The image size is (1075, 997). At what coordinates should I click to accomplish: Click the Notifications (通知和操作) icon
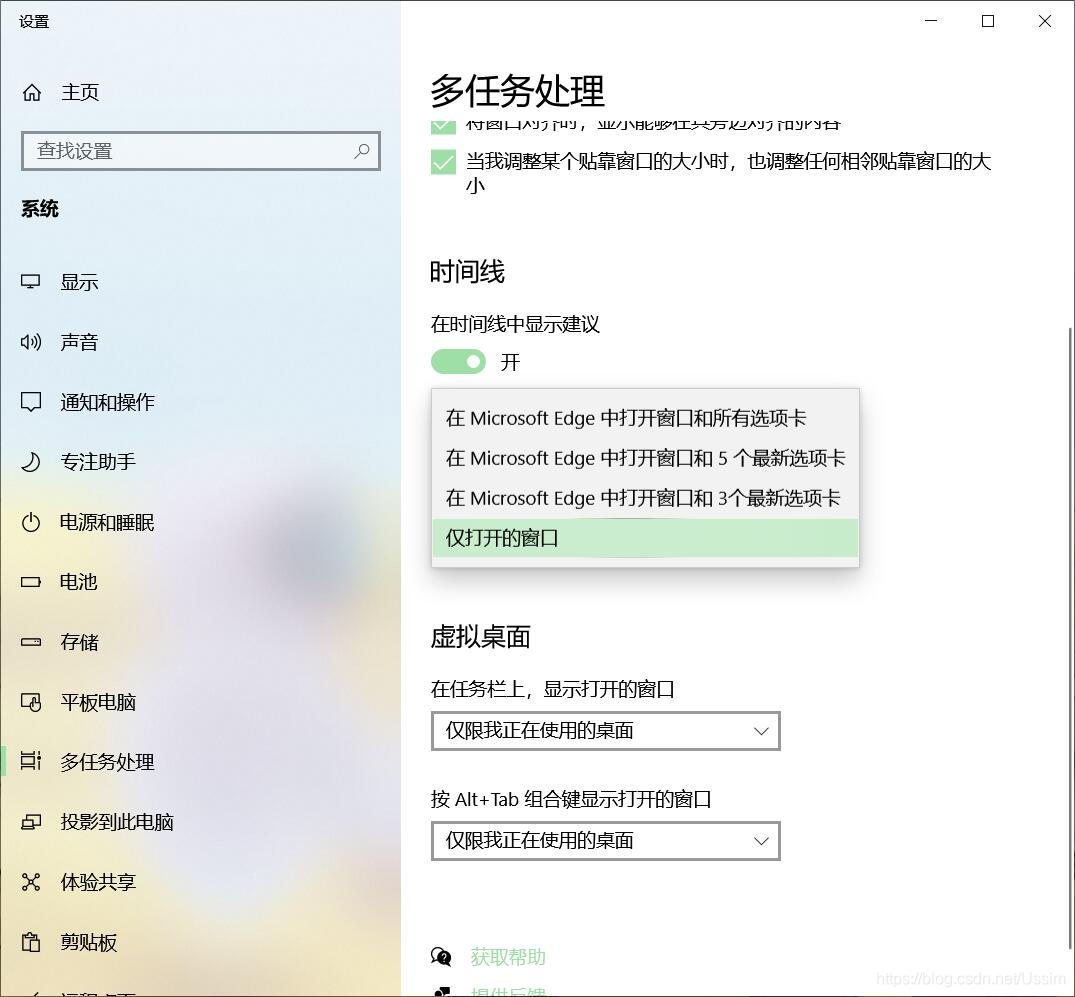31,402
